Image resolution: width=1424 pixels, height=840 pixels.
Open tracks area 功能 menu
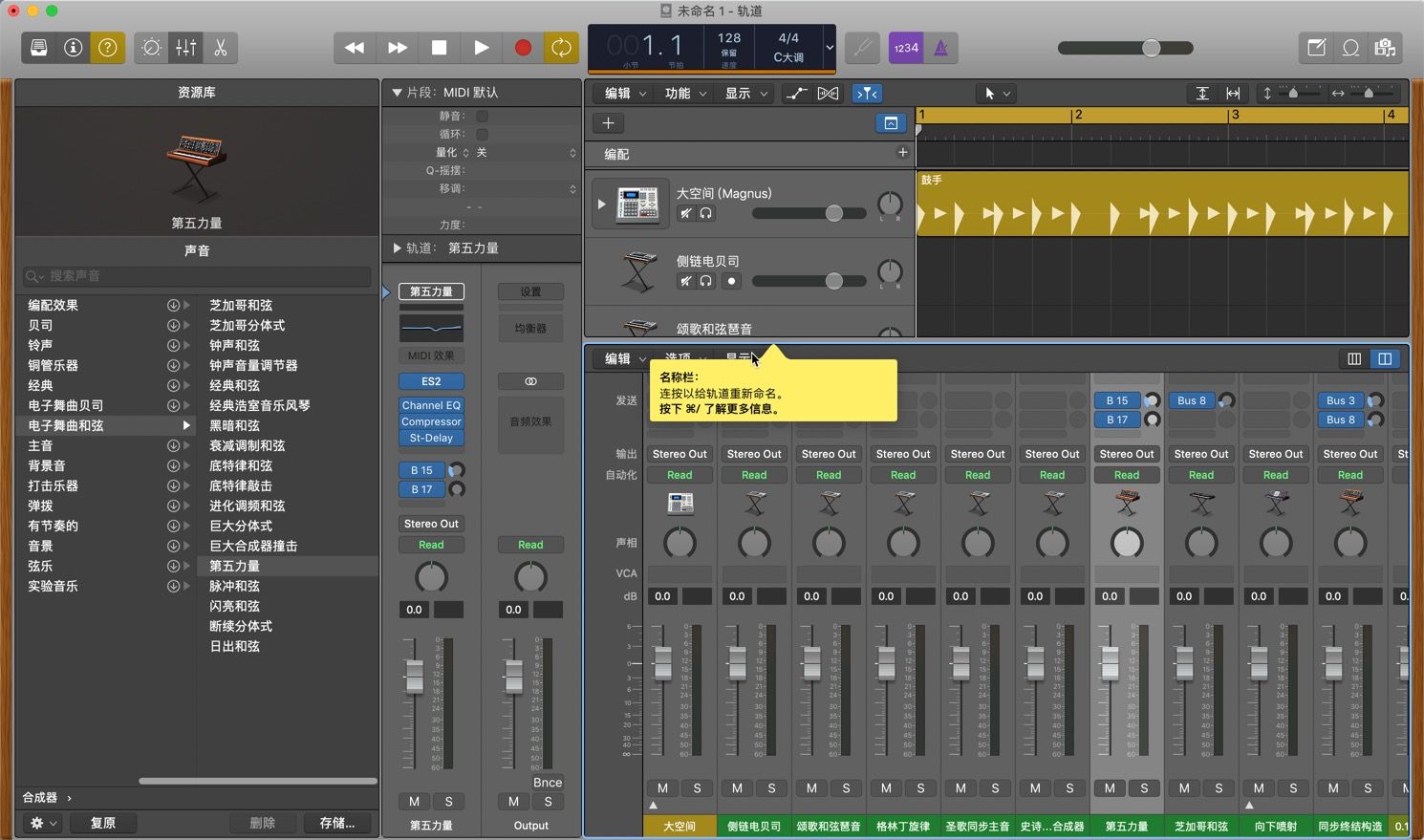[685, 93]
